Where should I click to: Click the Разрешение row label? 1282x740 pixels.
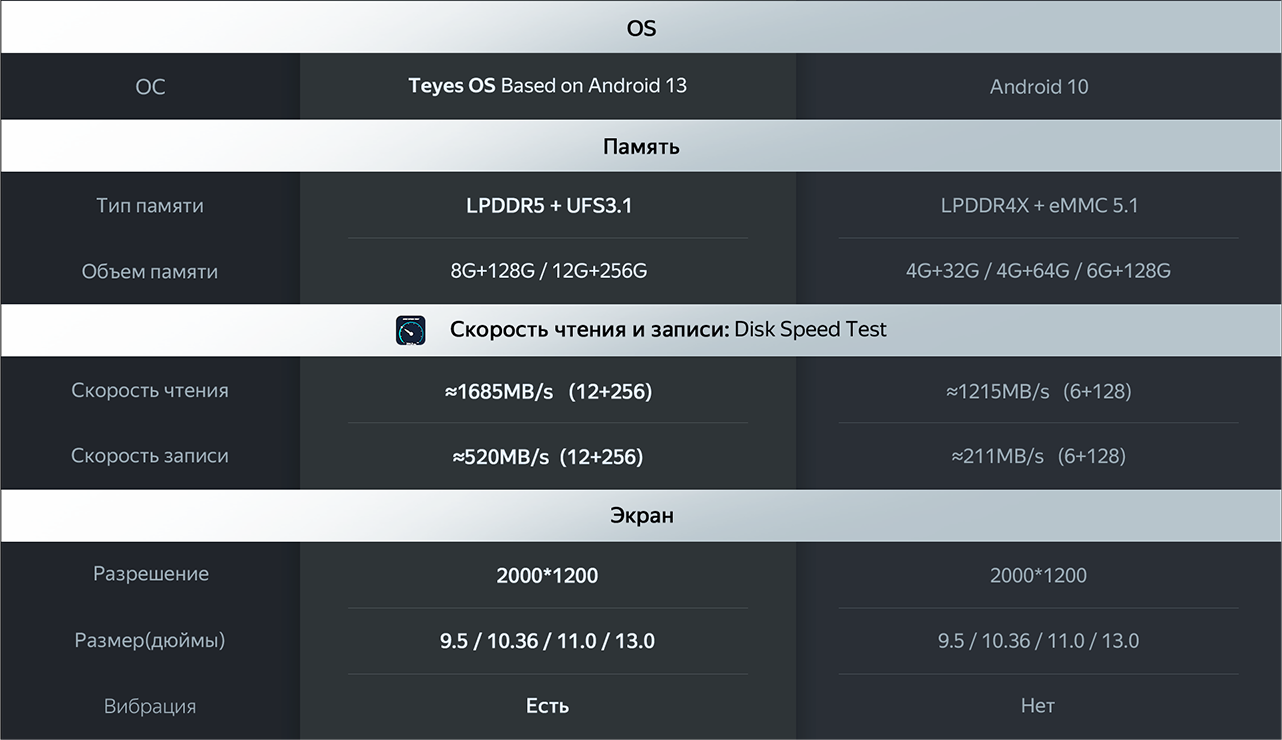pyautogui.click(x=151, y=574)
